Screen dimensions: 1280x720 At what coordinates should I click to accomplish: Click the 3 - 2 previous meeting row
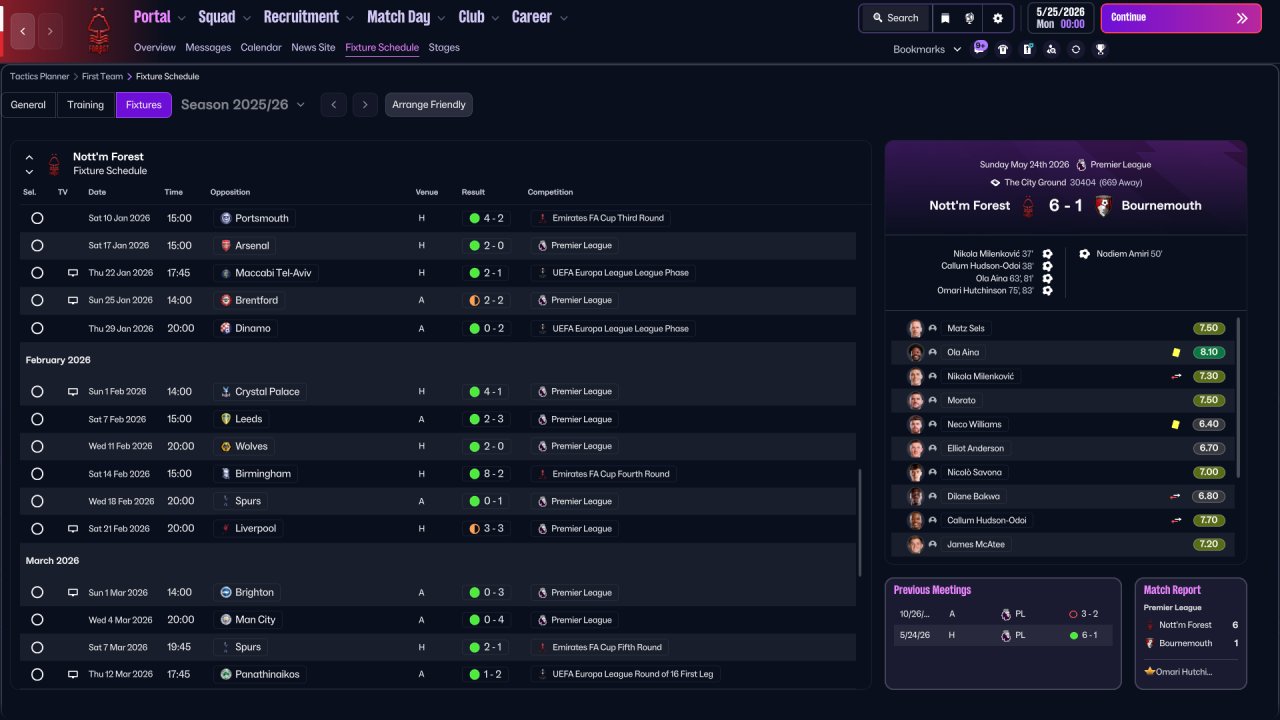1003,614
